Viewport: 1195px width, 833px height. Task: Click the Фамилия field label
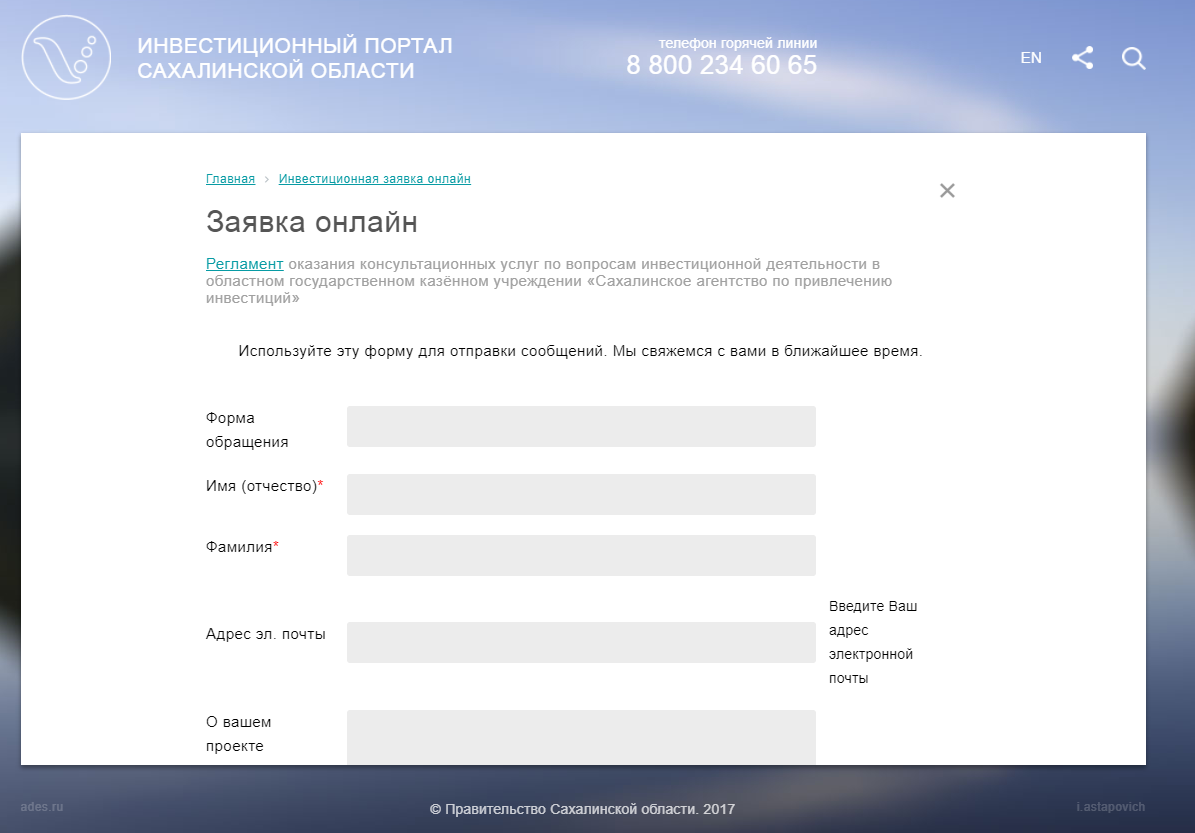[x=242, y=547]
